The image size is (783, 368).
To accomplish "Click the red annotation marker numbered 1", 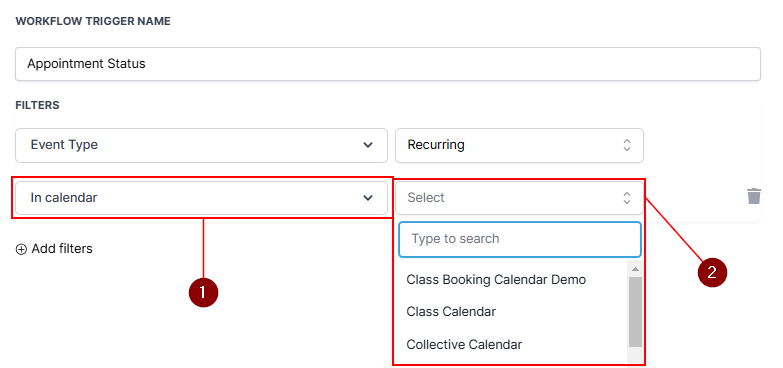I will pyautogui.click(x=203, y=292).
